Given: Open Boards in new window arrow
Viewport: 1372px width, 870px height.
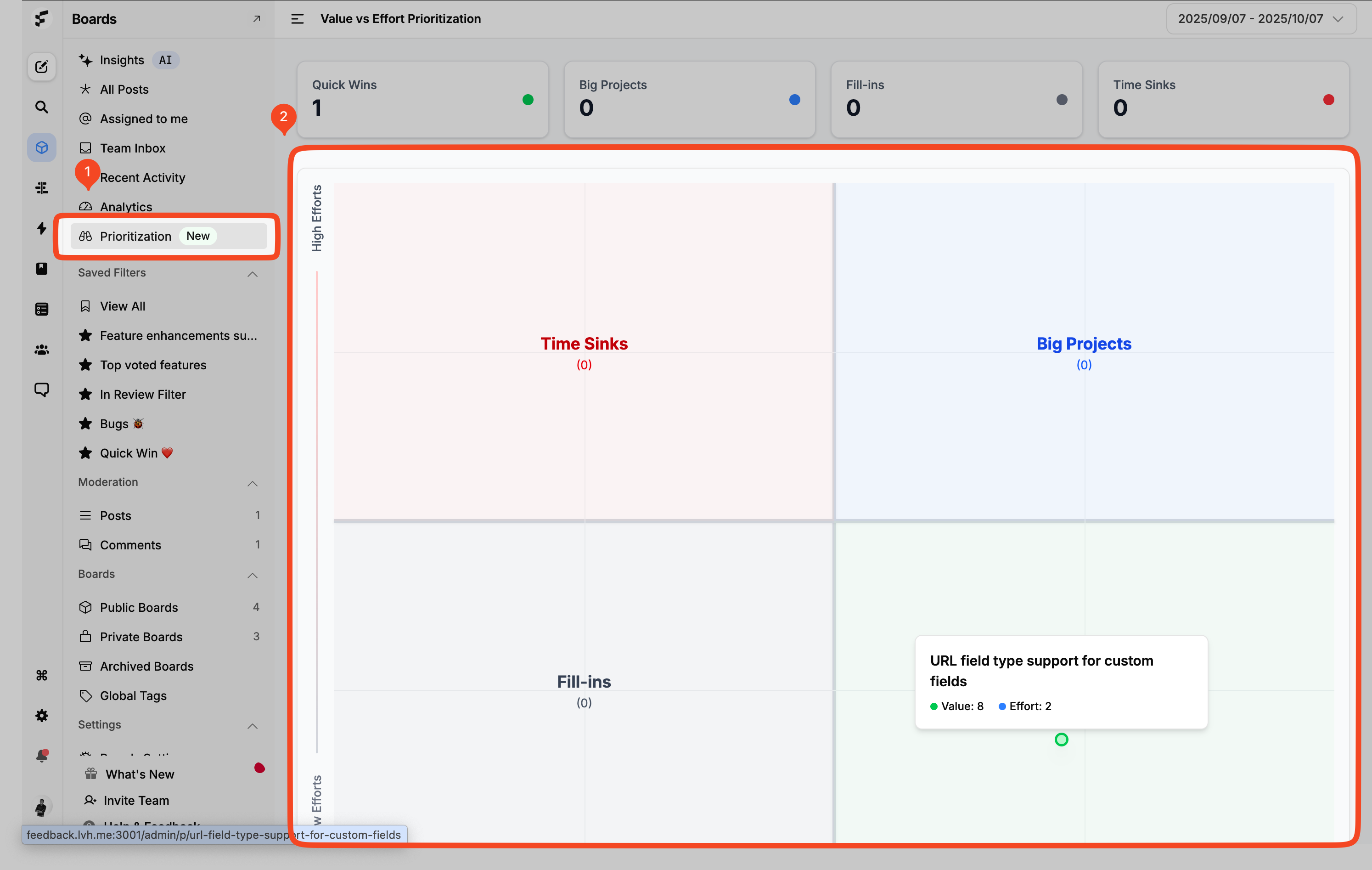Looking at the screenshot, I should pos(256,19).
